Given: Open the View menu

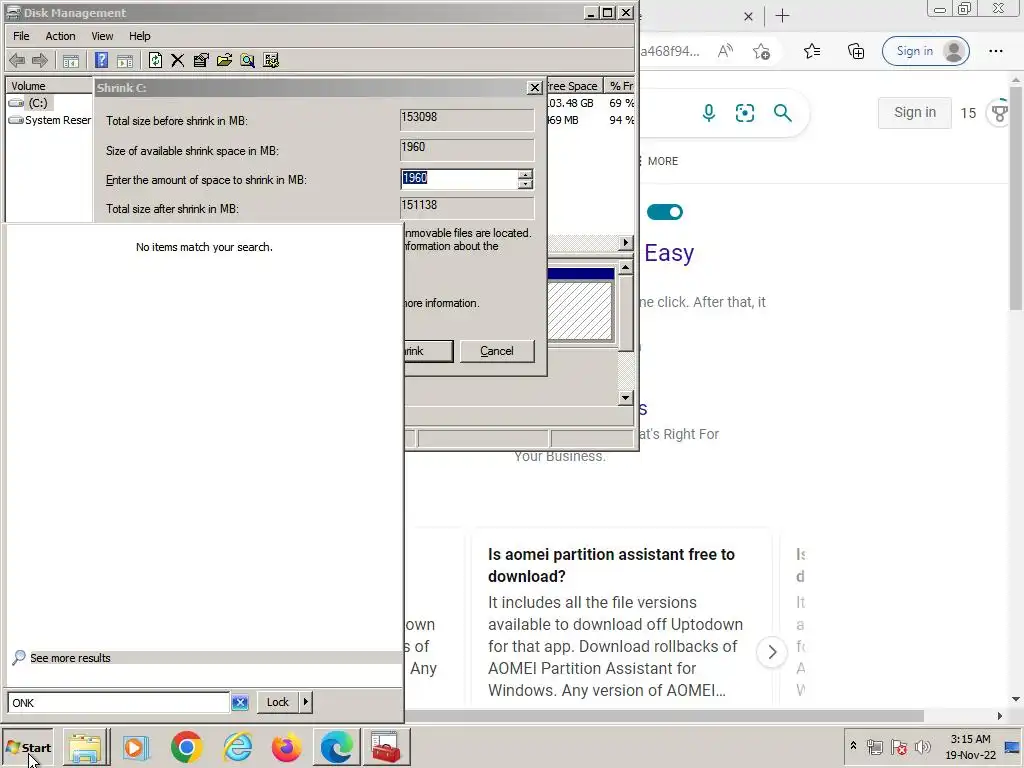Looking at the screenshot, I should (102, 36).
